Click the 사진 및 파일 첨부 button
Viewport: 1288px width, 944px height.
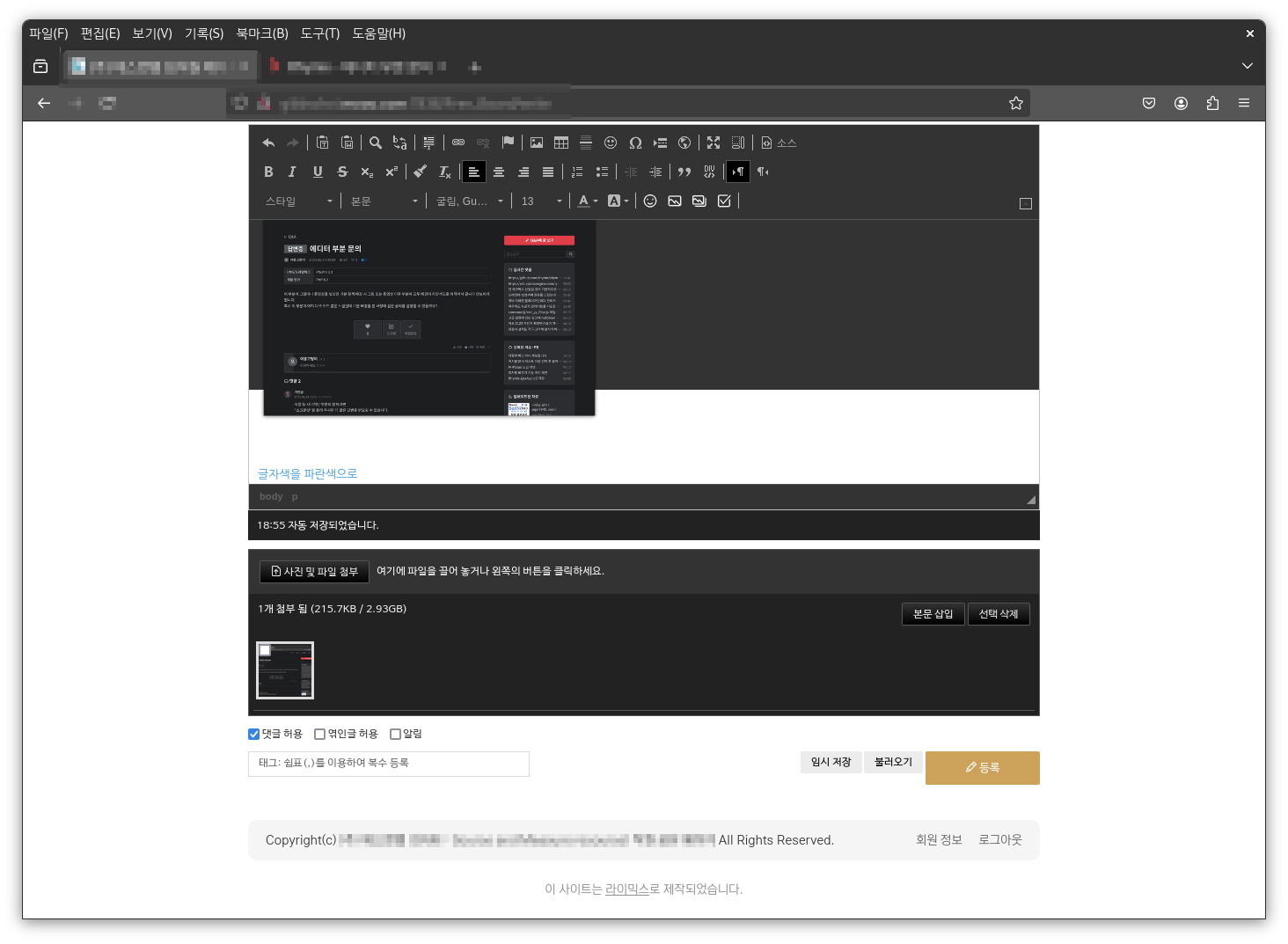pos(314,572)
